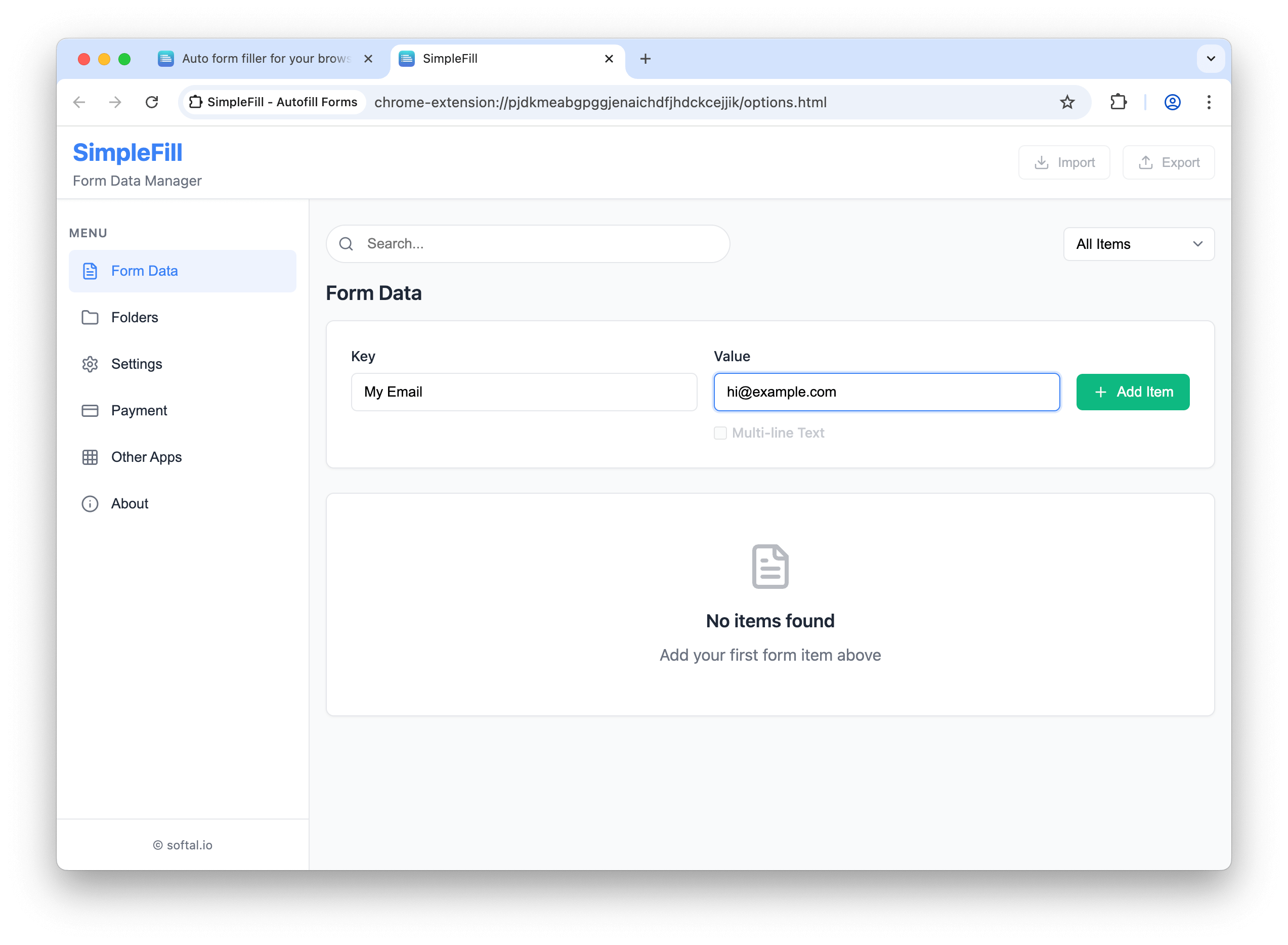This screenshot has height=945, width=1288.
Task: Go to Settings in the sidebar
Action: 183,364
